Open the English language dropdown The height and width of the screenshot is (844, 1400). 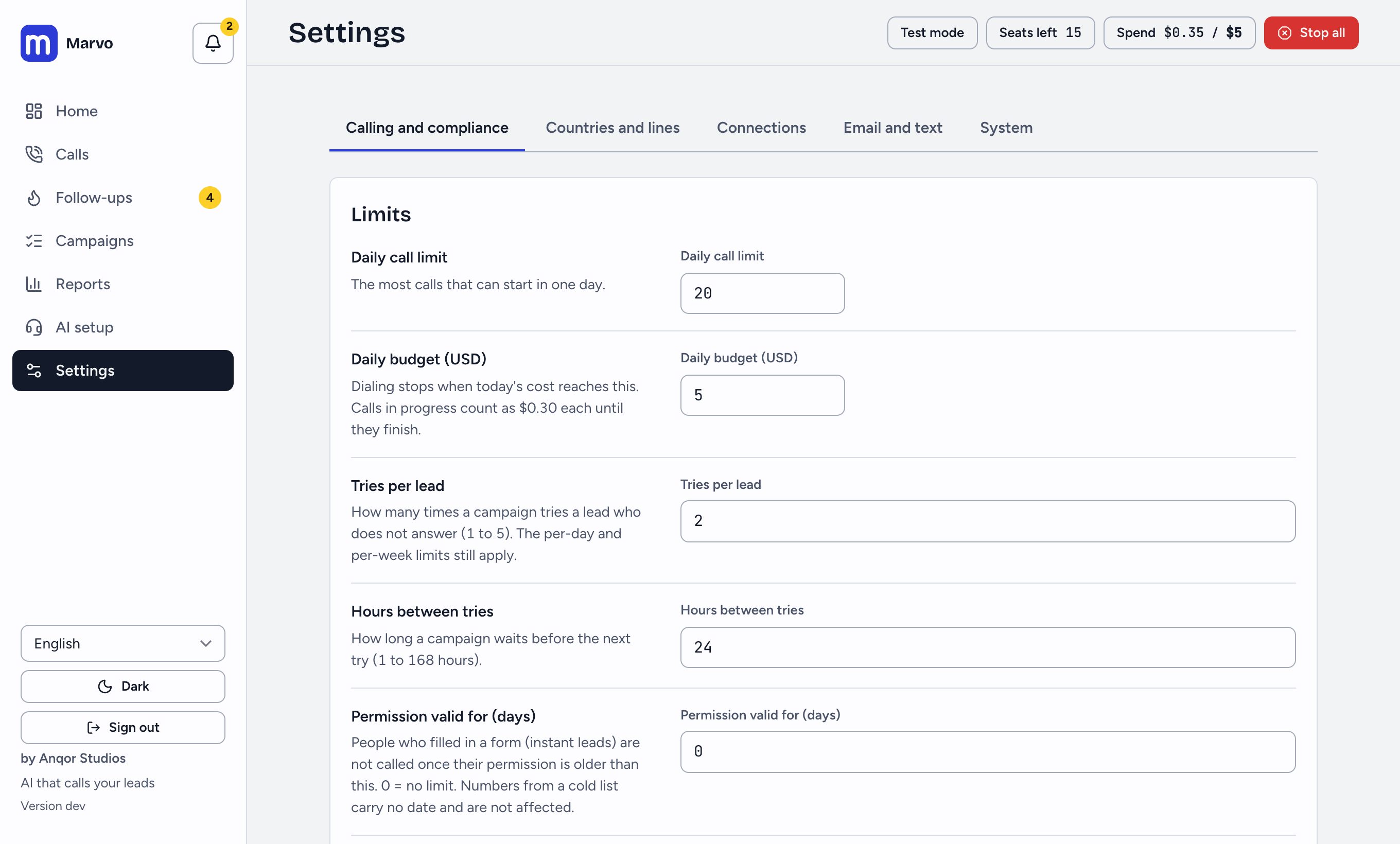pyautogui.click(x=122, y=643)
